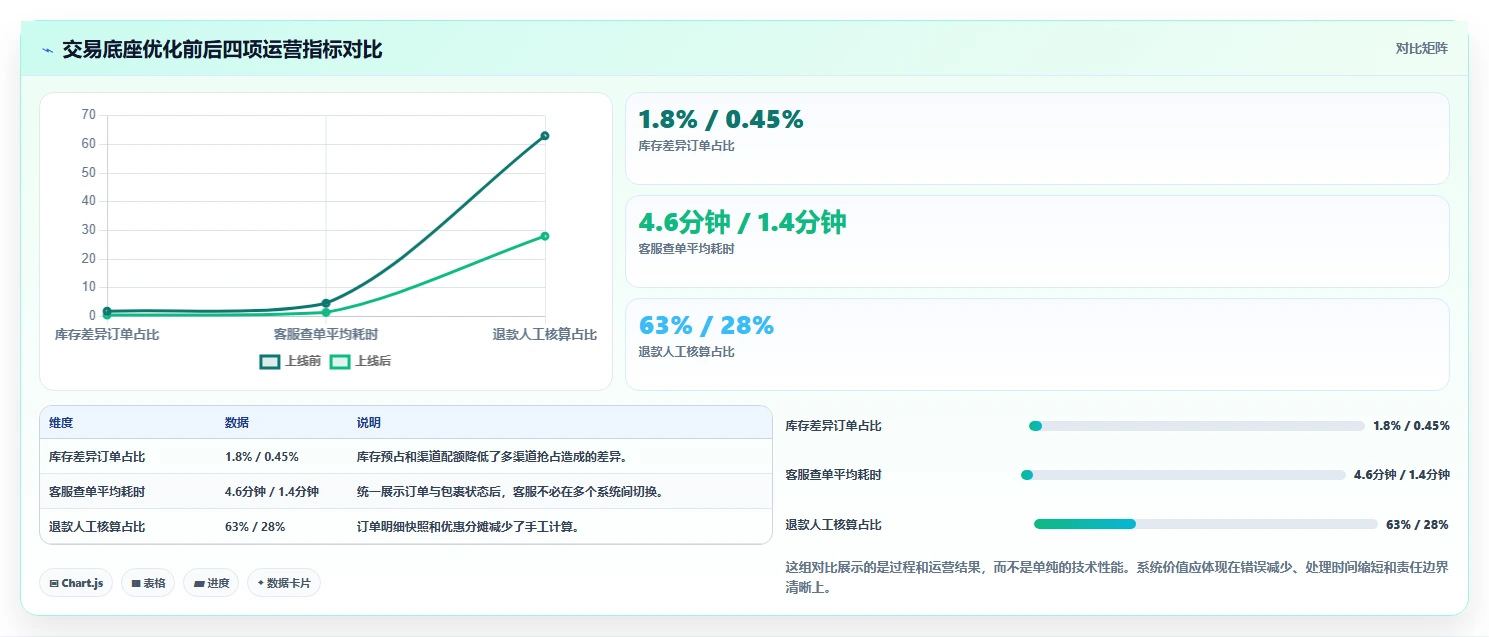Screen dimensions: 1489x637
Task: Select the 4.6分钟 / 1.4分钟 stat card
Action: coord(1037,241)
